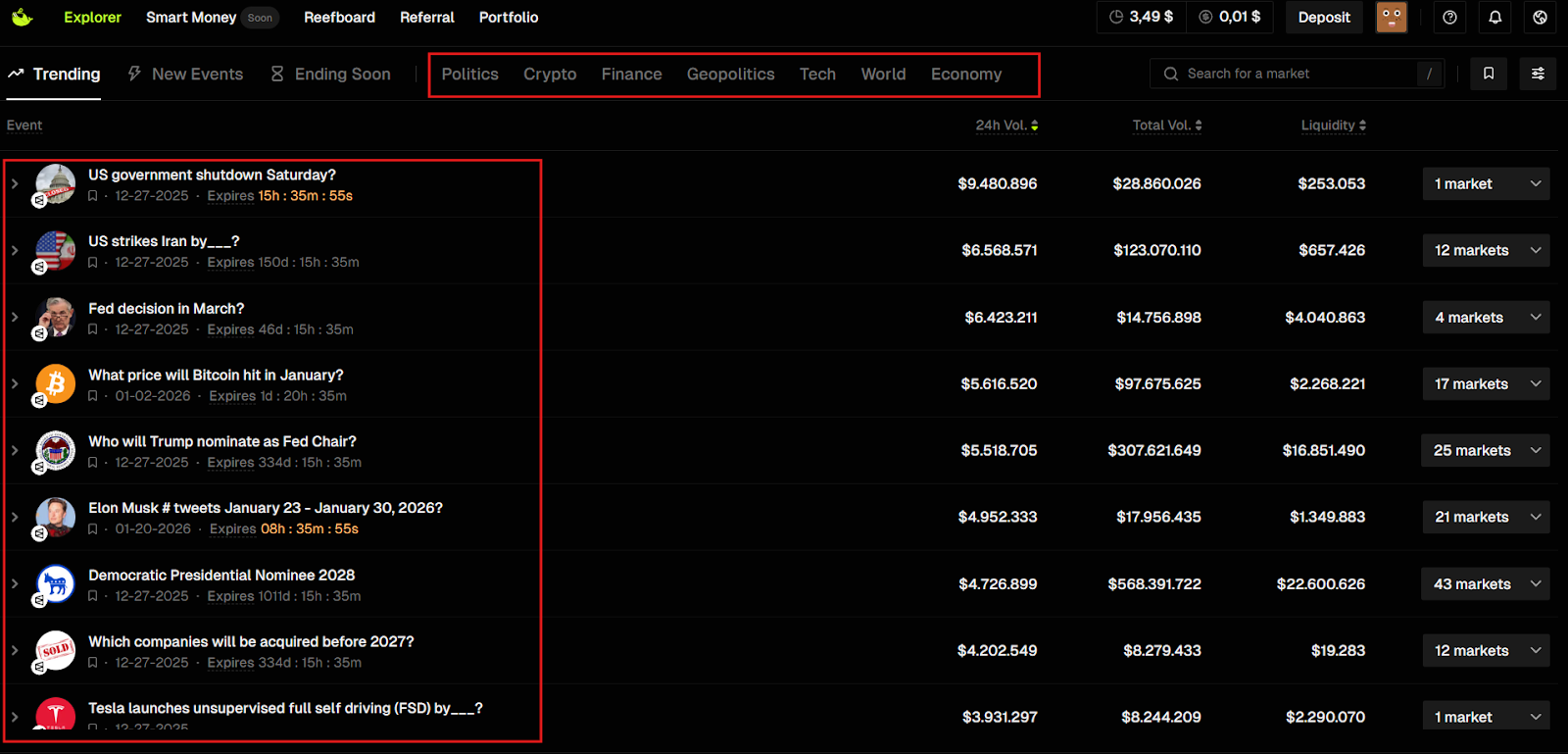
Task: Bookmark the Elon Musk tweets event
Action: 93,529
